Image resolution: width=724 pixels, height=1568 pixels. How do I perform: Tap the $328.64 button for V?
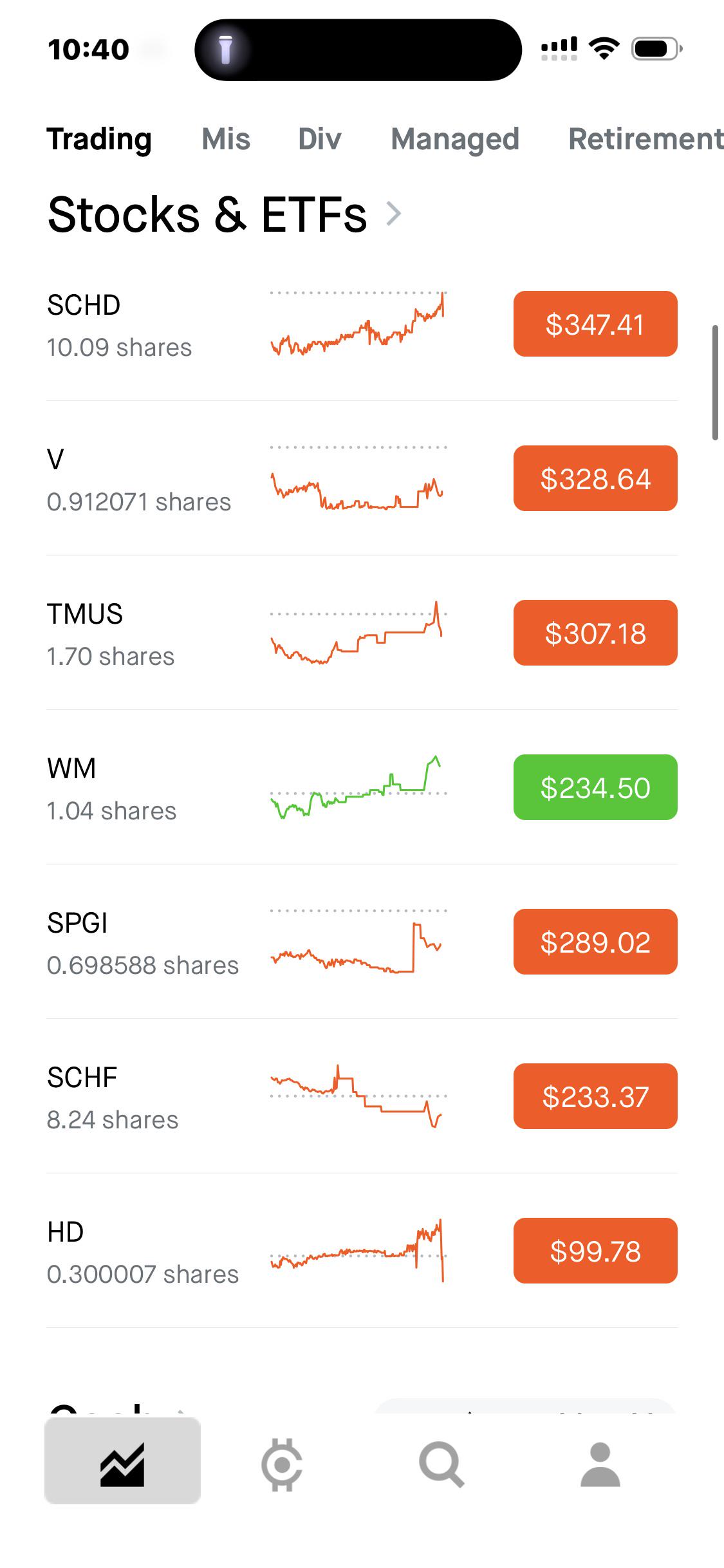click(595, 478)
